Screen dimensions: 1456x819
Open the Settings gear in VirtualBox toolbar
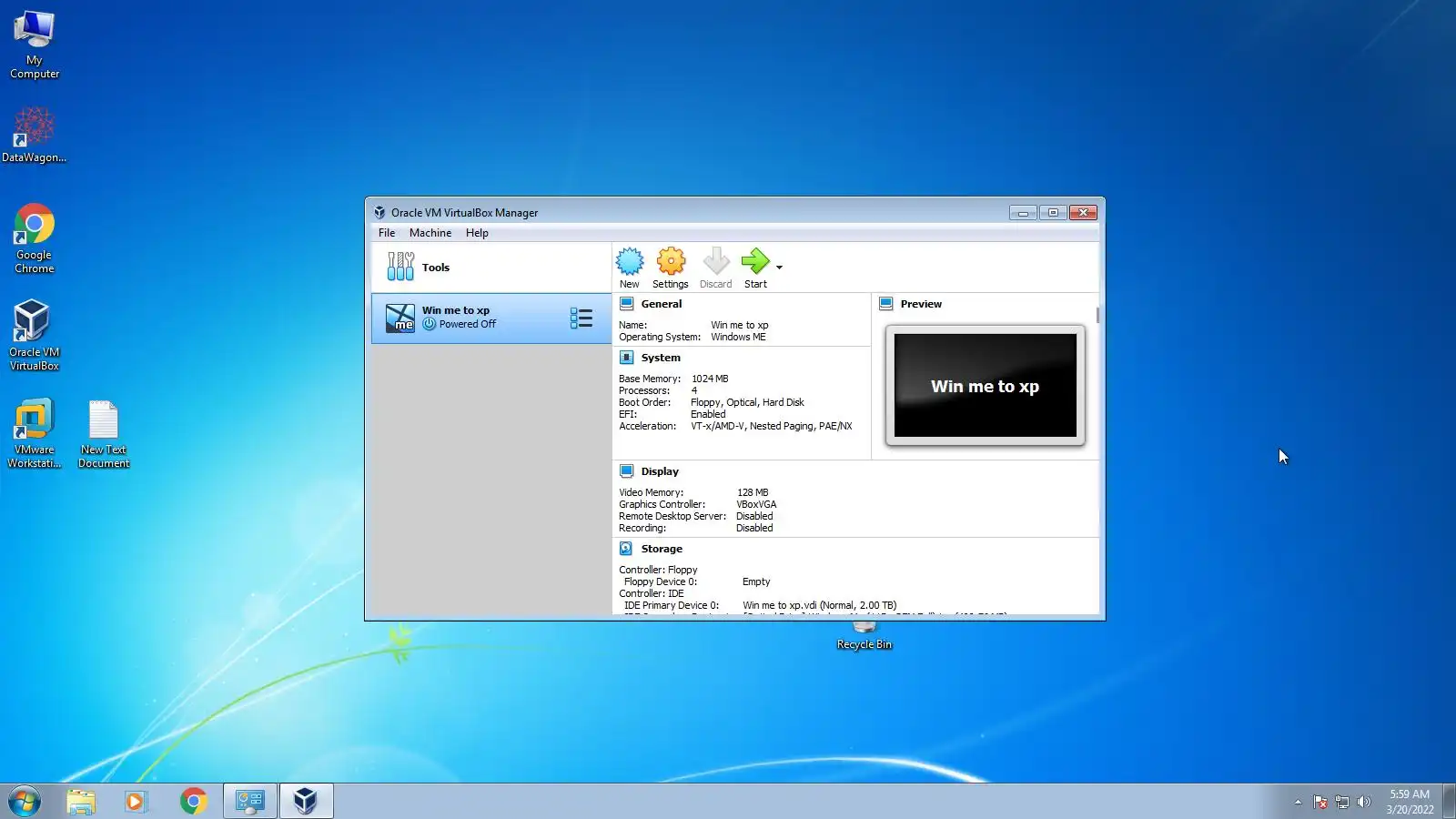click(671, 262)
